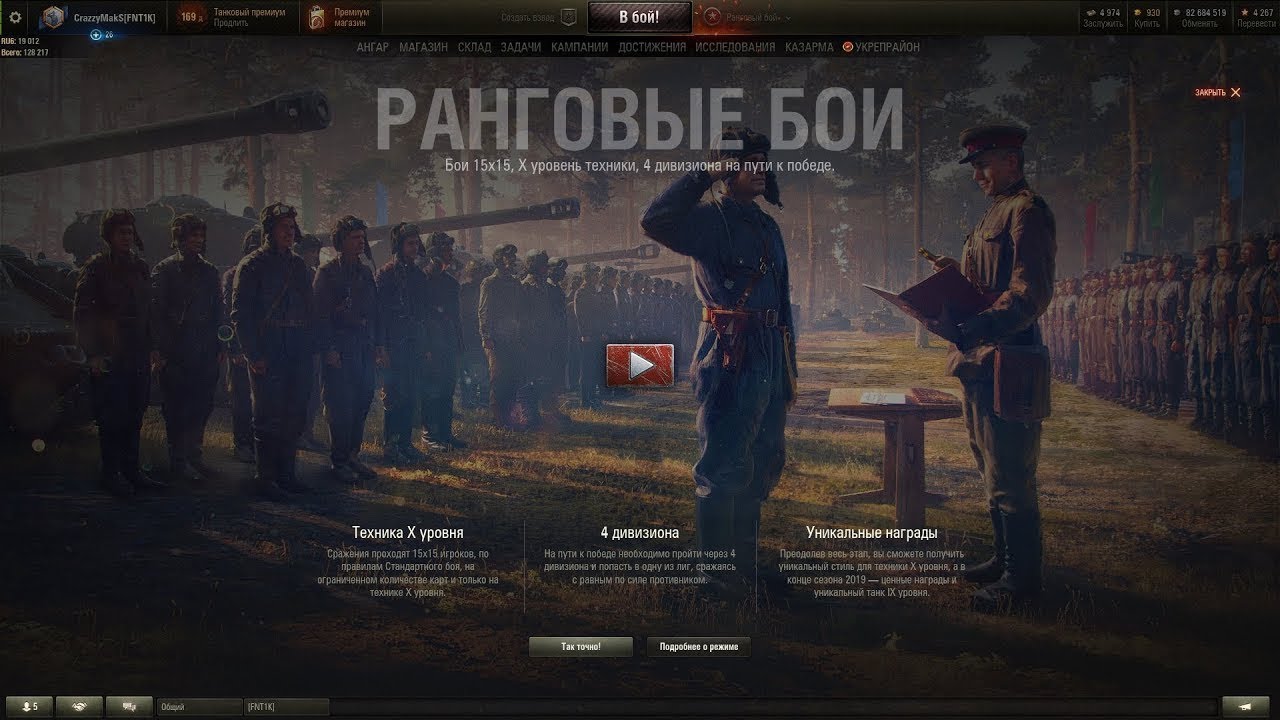Open the Премиум магазин shop

[x=337, y=17]
